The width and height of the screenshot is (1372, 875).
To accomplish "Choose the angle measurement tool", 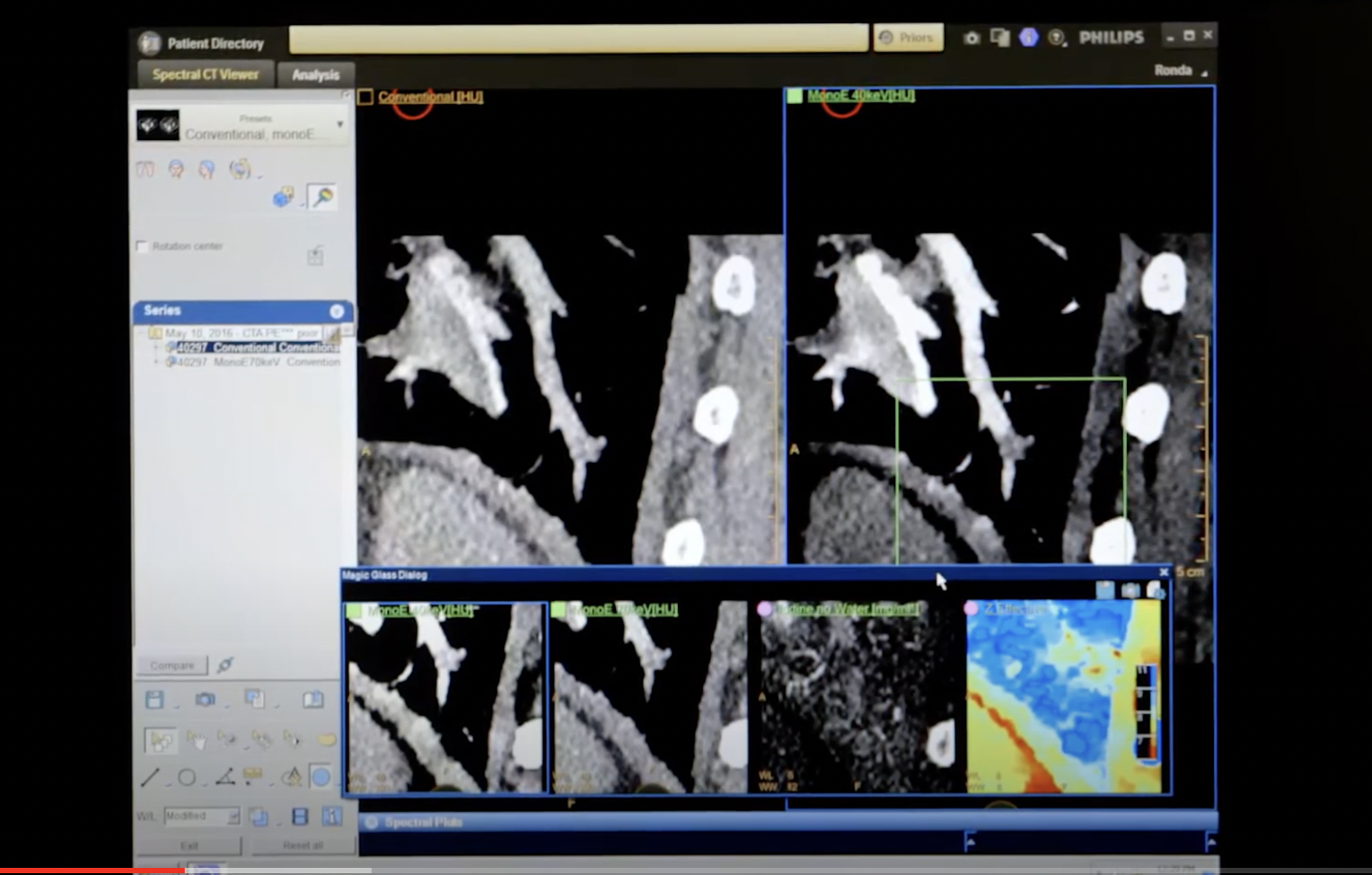I will [x=224, y=777].
